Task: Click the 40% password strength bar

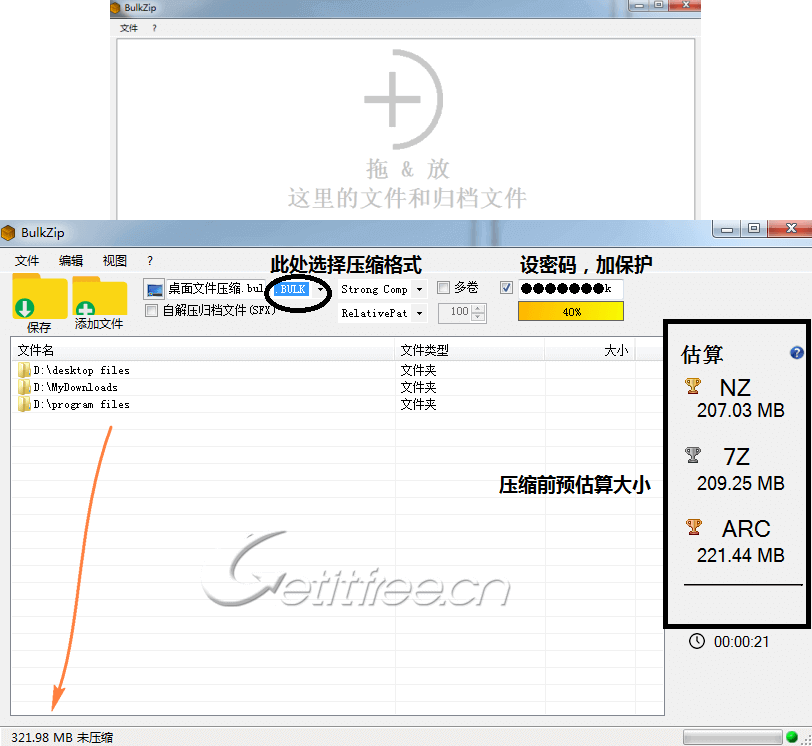Action: click(x=570, y=312)
